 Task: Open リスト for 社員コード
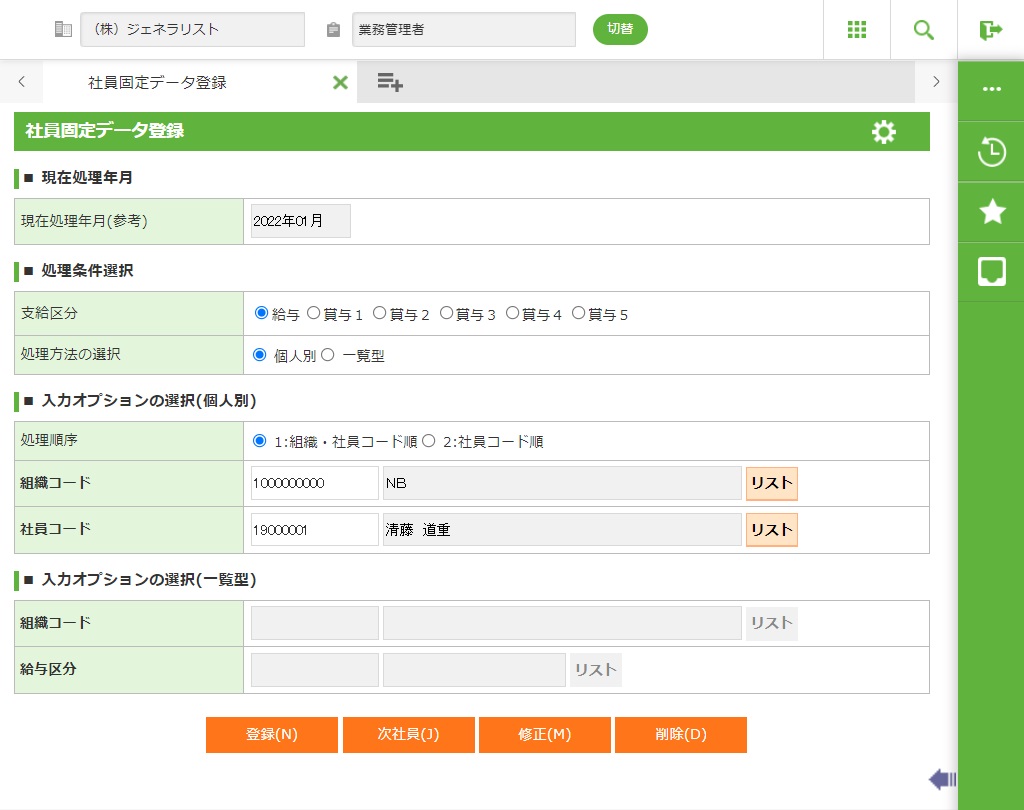771,530
